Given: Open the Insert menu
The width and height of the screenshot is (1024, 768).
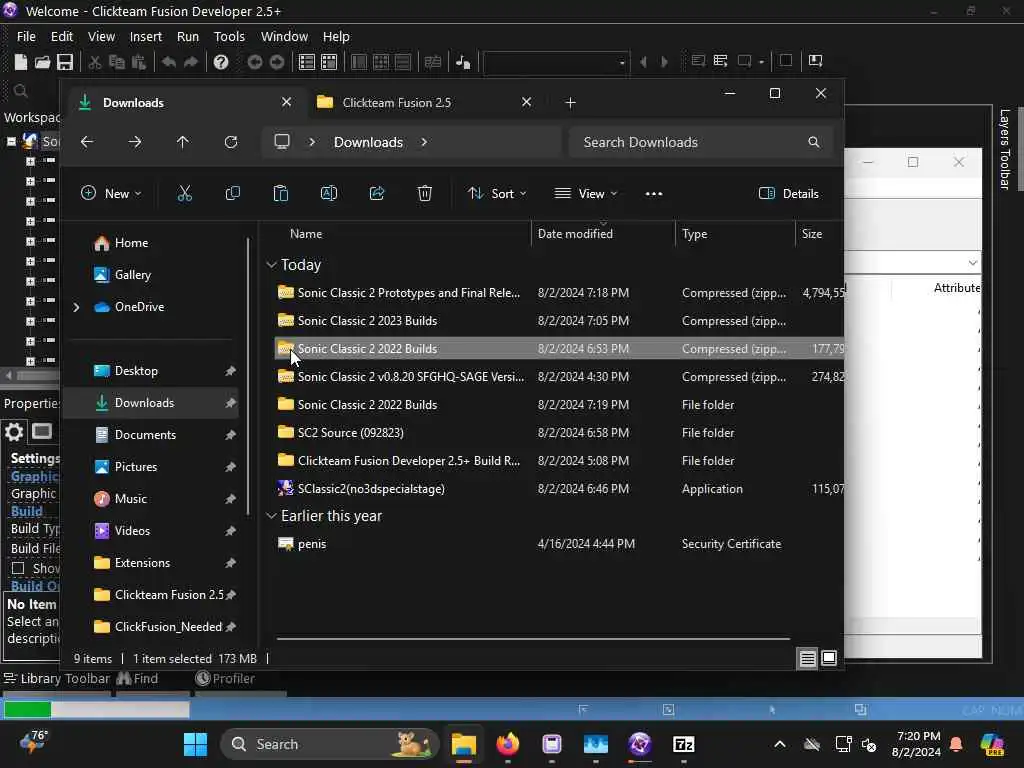Looking at the screenshot, I should click(146, 37).
